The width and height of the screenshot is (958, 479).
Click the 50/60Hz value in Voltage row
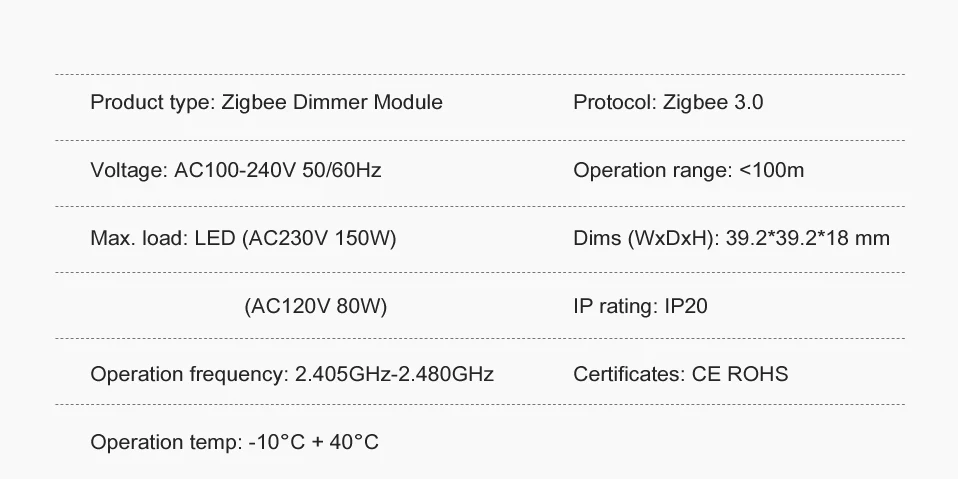pyautogui.click(x=342, y=170)
